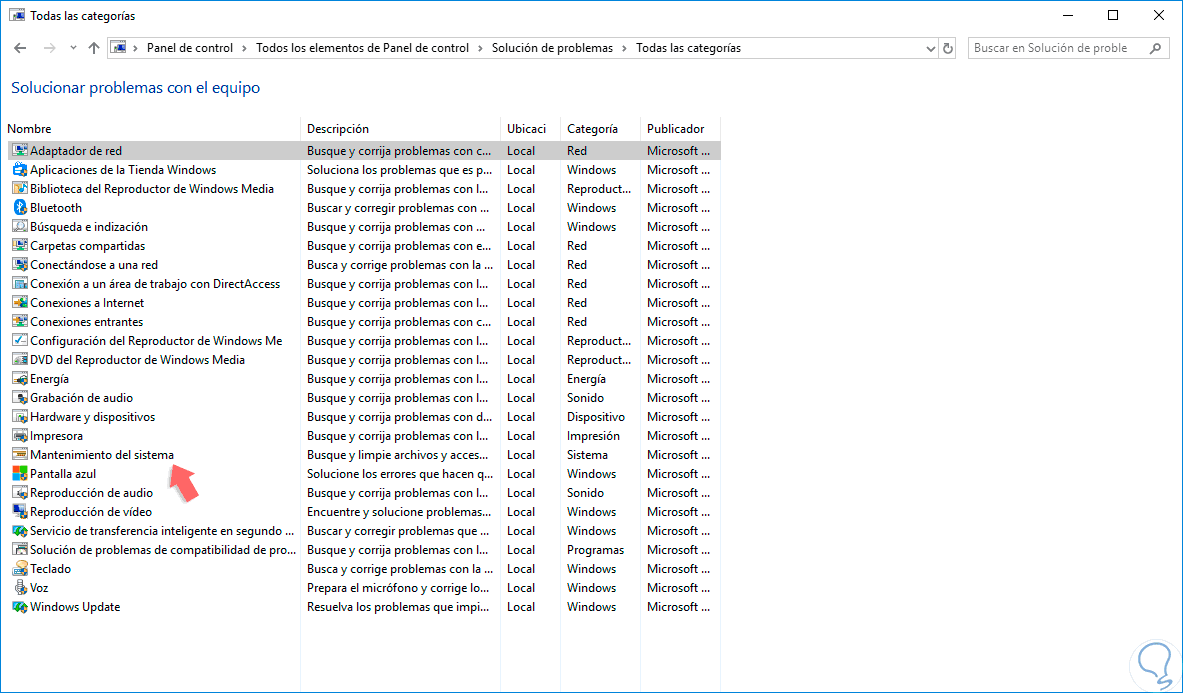Screen dimensions: 1183x693
Task: Click the Bluetooth troubleshooter icon
Action: [x=20, y=207]
